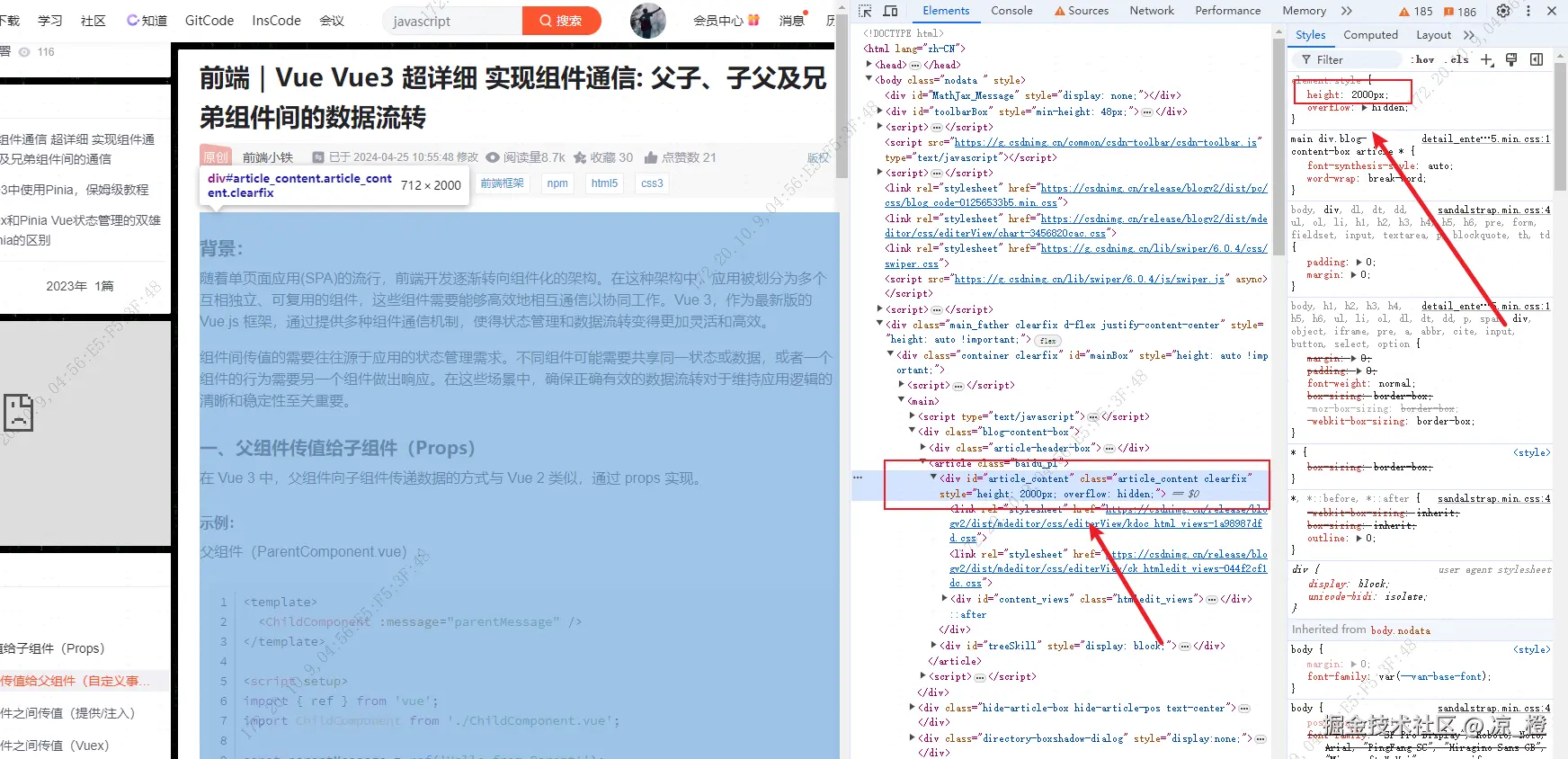The width and height of the screenshot is (1568, 759).
Task: Click the orange 搜索 search button
Action: point(561,21)
